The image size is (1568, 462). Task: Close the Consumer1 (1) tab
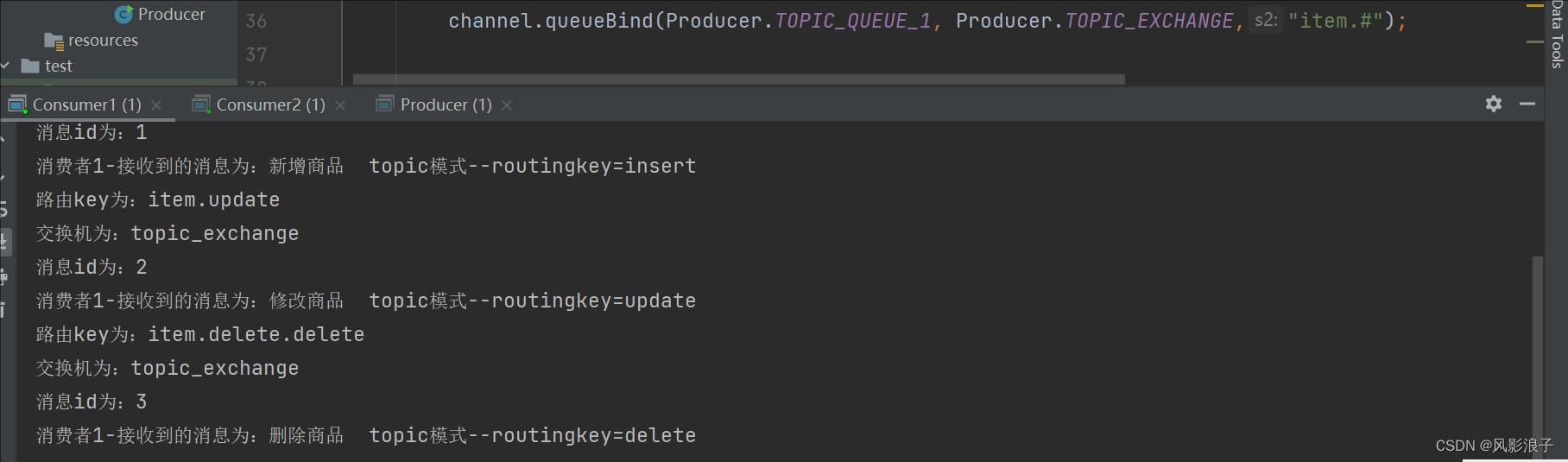point(156,104)
